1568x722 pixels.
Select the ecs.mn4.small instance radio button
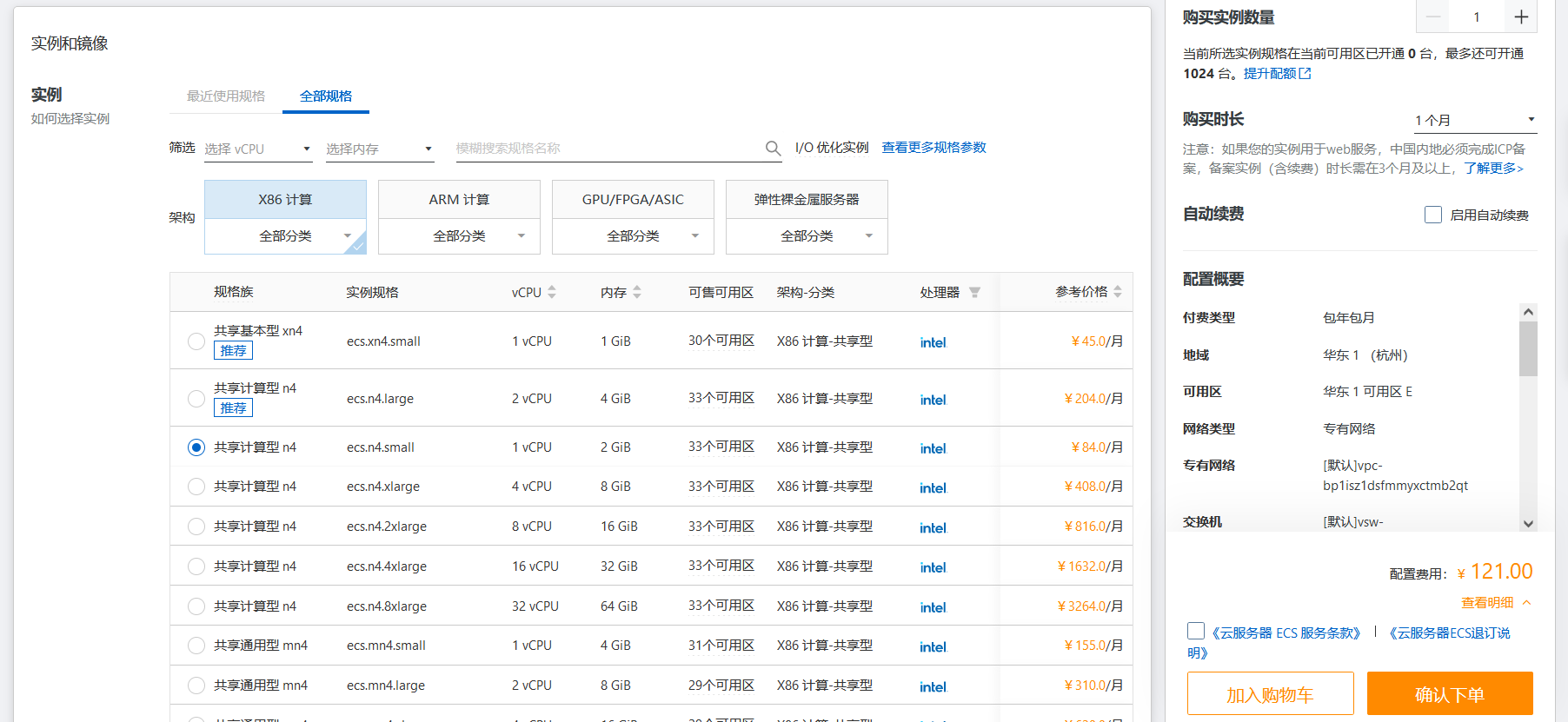196,646
